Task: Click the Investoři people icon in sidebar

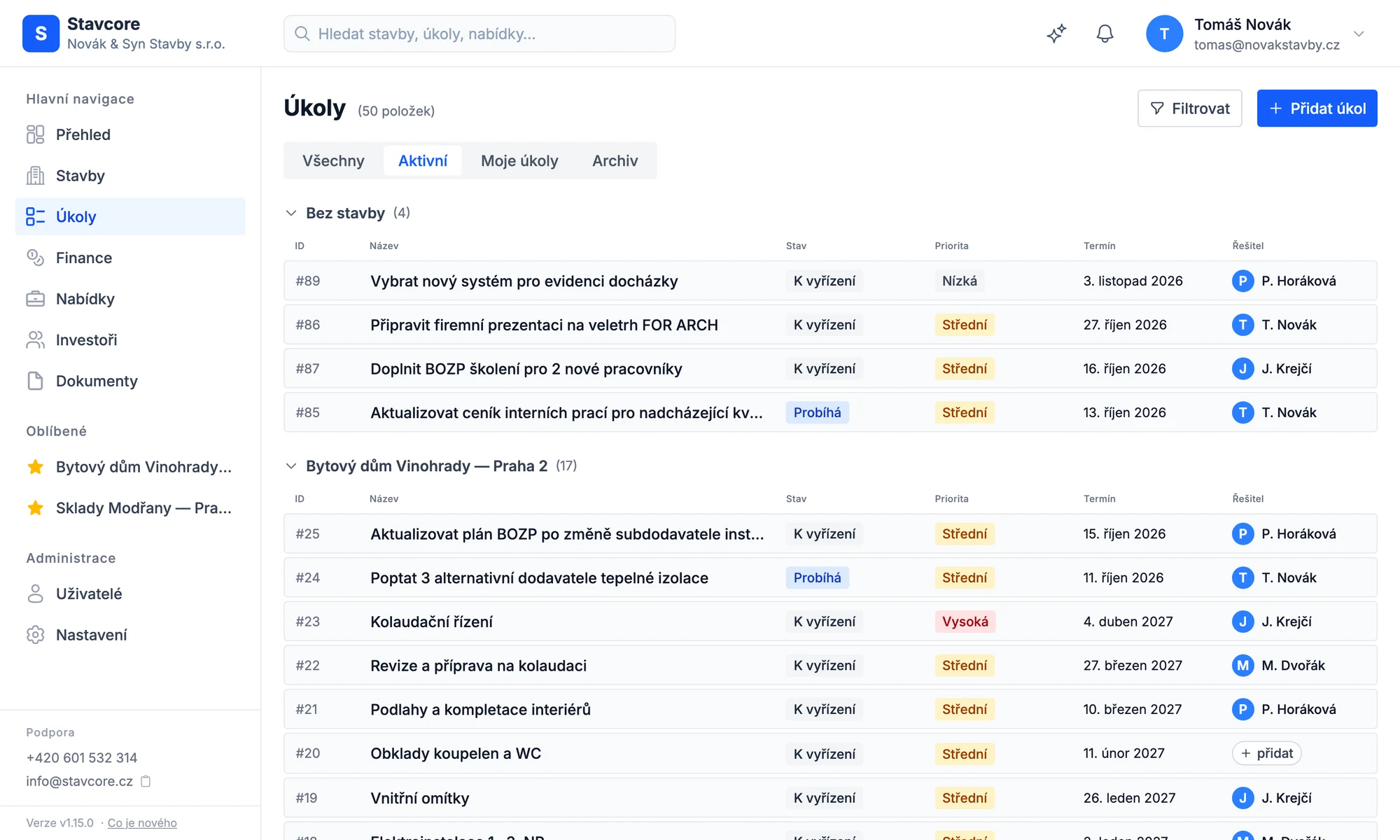Action: (35, 340)
